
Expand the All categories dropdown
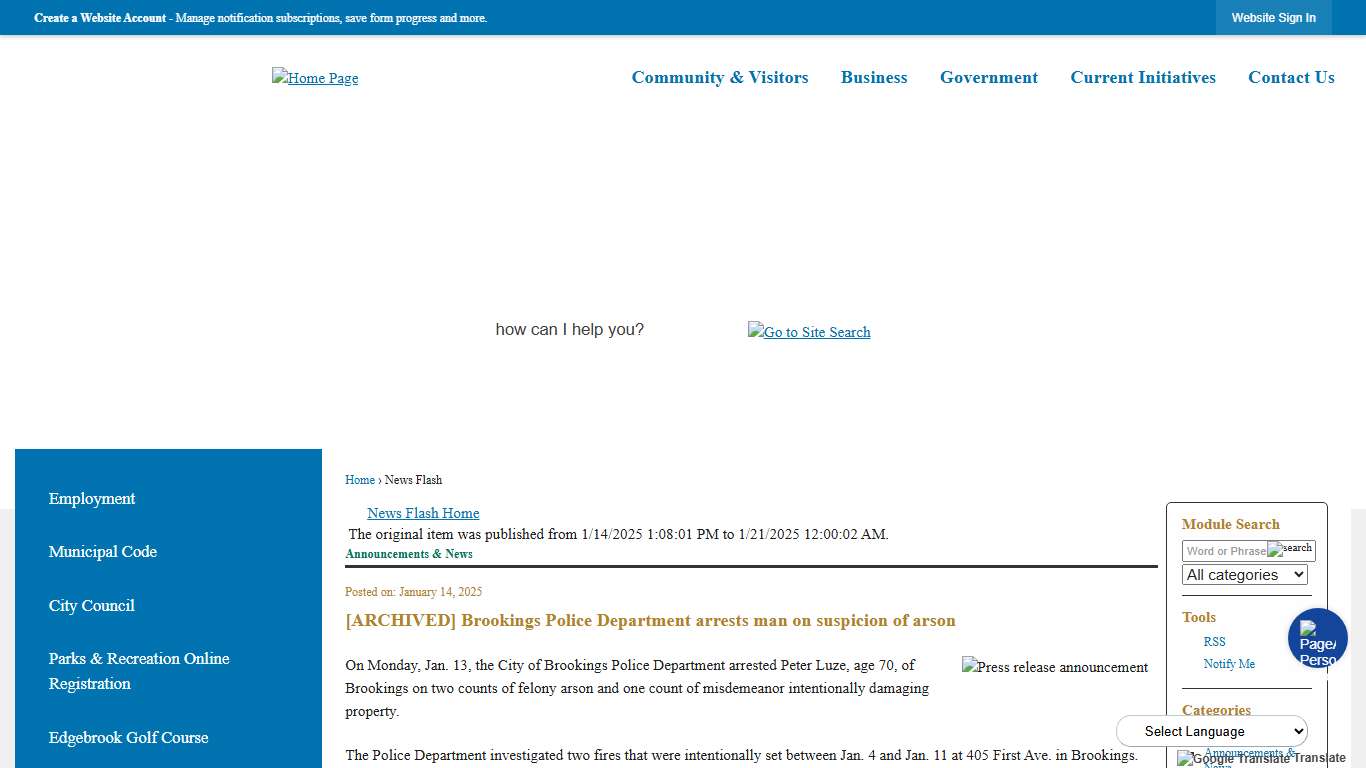click(x=1245, y=575)
